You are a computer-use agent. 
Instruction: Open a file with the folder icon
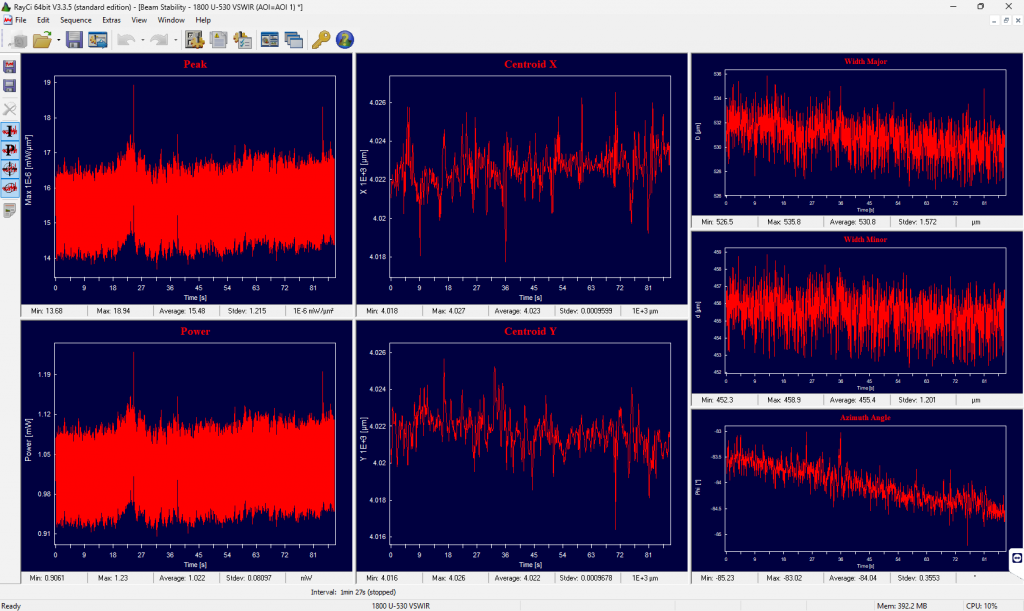pos(42,40)
